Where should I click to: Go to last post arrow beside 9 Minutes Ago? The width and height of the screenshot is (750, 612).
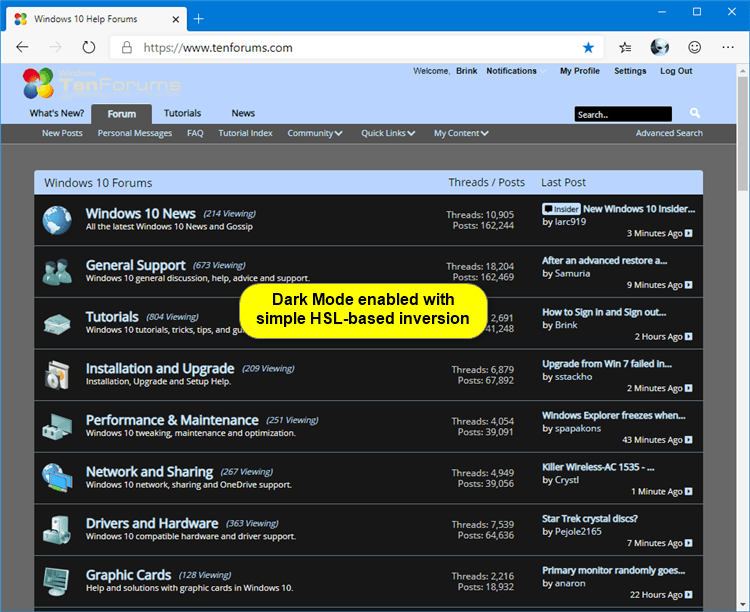[x=688, y=285]
